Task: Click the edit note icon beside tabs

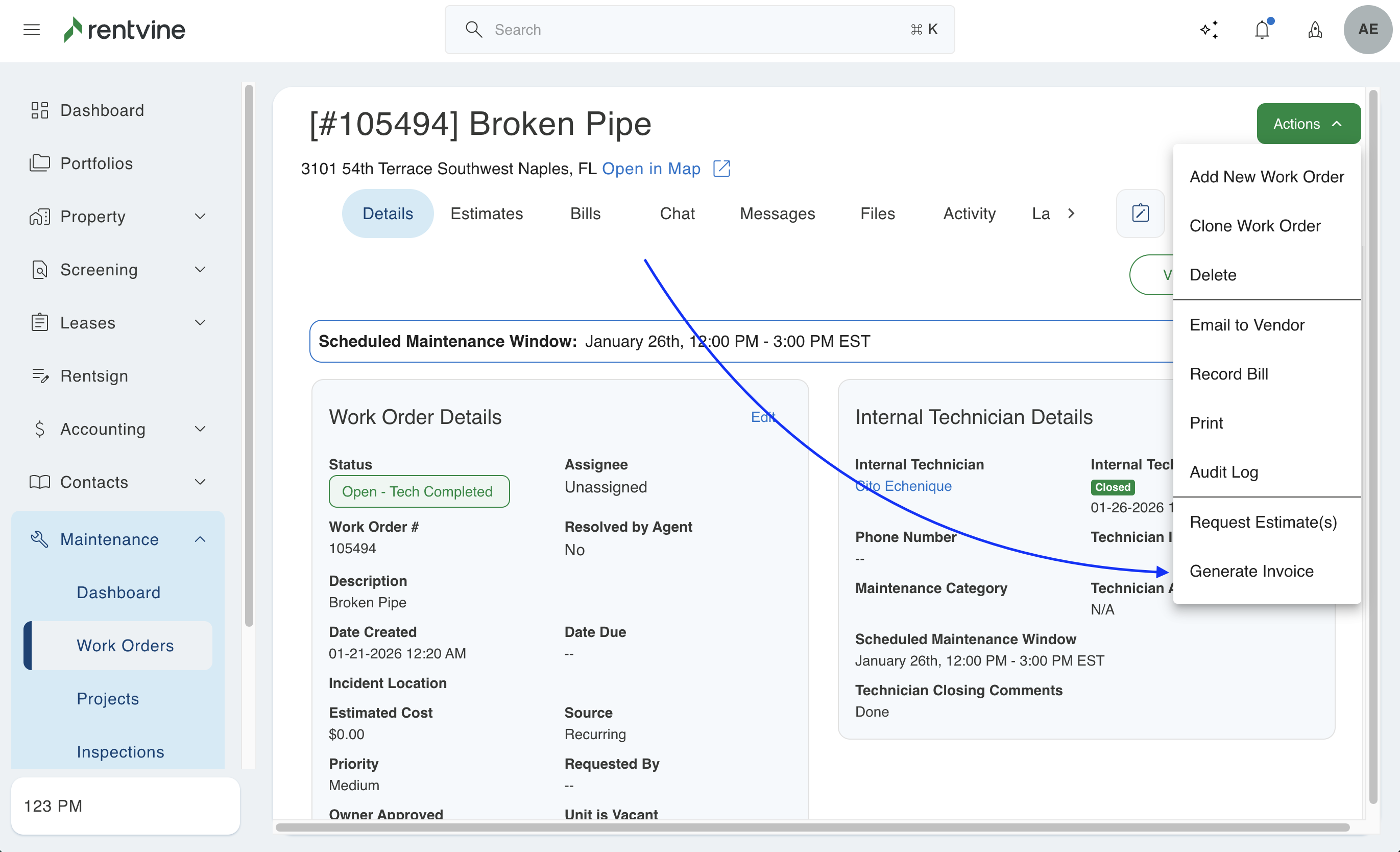Action: (x=1140, y=213)
